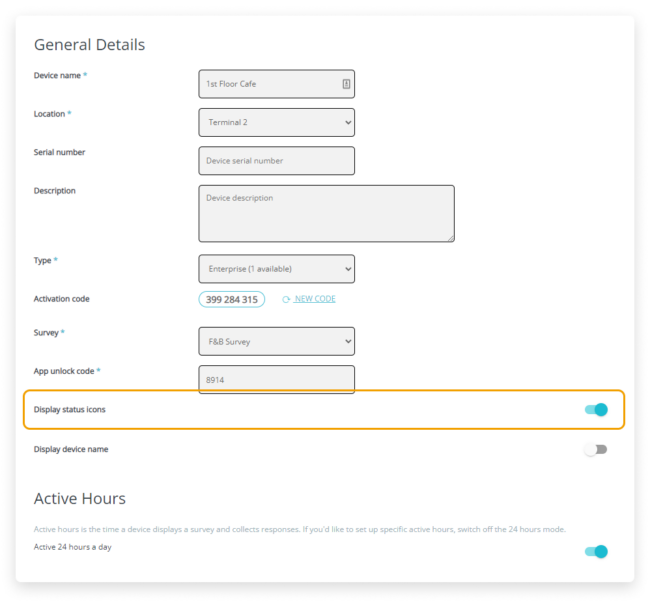650x603 pixels.
Task: Click the description textarea resize handle
Action: pos(451,238)
